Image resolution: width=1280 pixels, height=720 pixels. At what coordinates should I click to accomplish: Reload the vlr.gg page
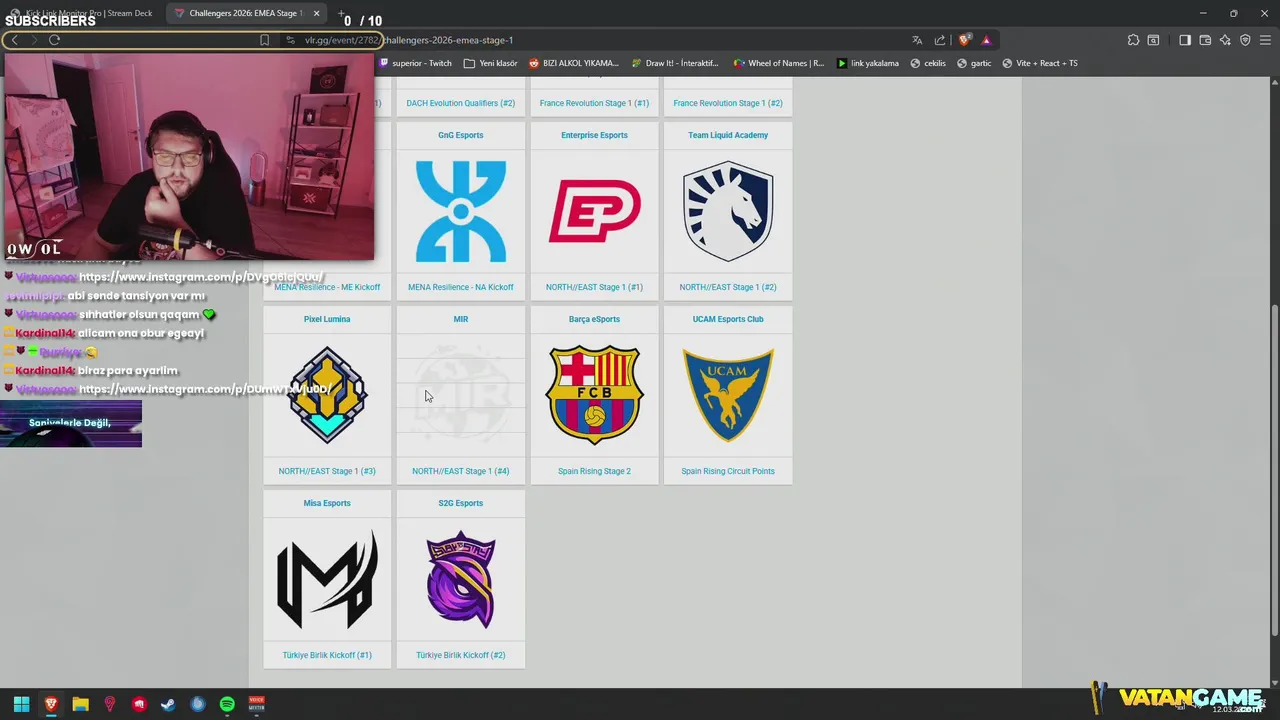point(54,40)
